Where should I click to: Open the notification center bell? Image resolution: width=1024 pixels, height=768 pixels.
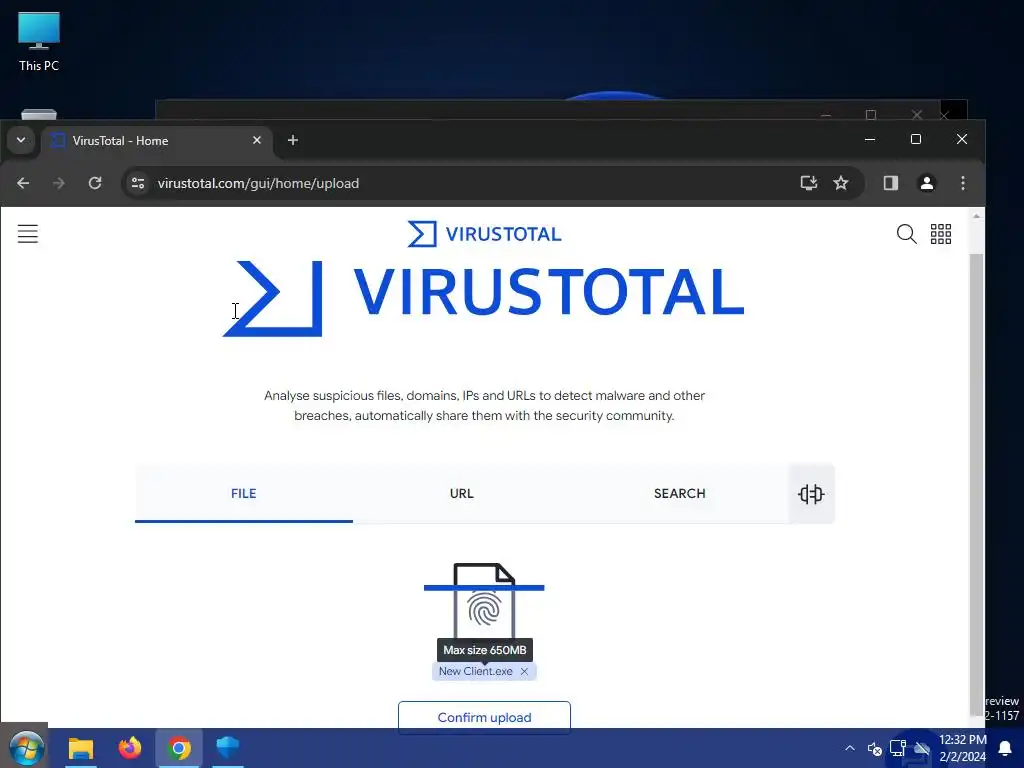tap(1005, 748)
